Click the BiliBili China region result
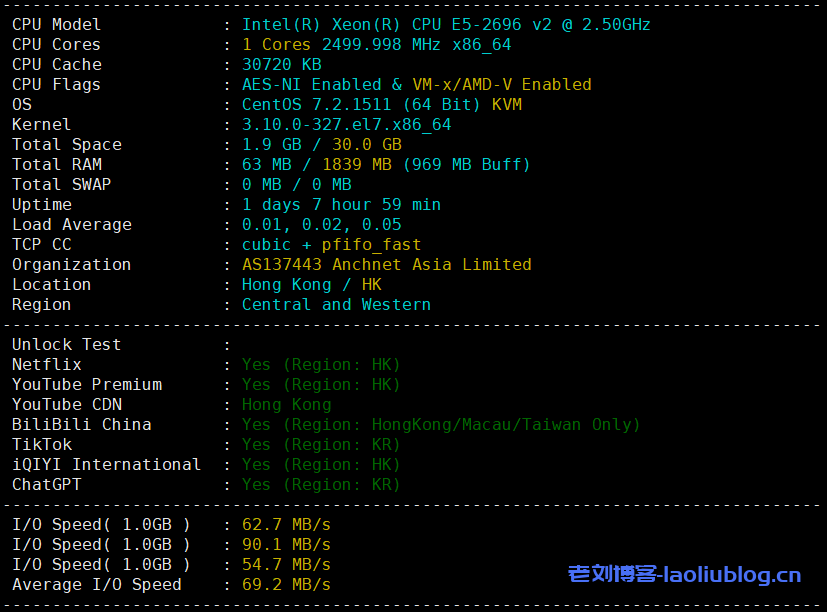827x612 pixels. pyautogui.click(x=440, y=424)
